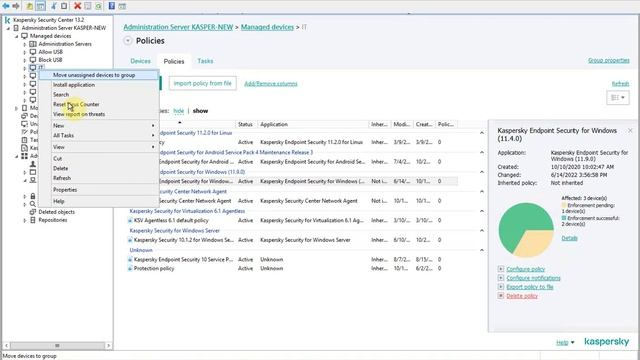
Task: Click the Kaspersky Security Center K logo icon
Action: point(7,20)
